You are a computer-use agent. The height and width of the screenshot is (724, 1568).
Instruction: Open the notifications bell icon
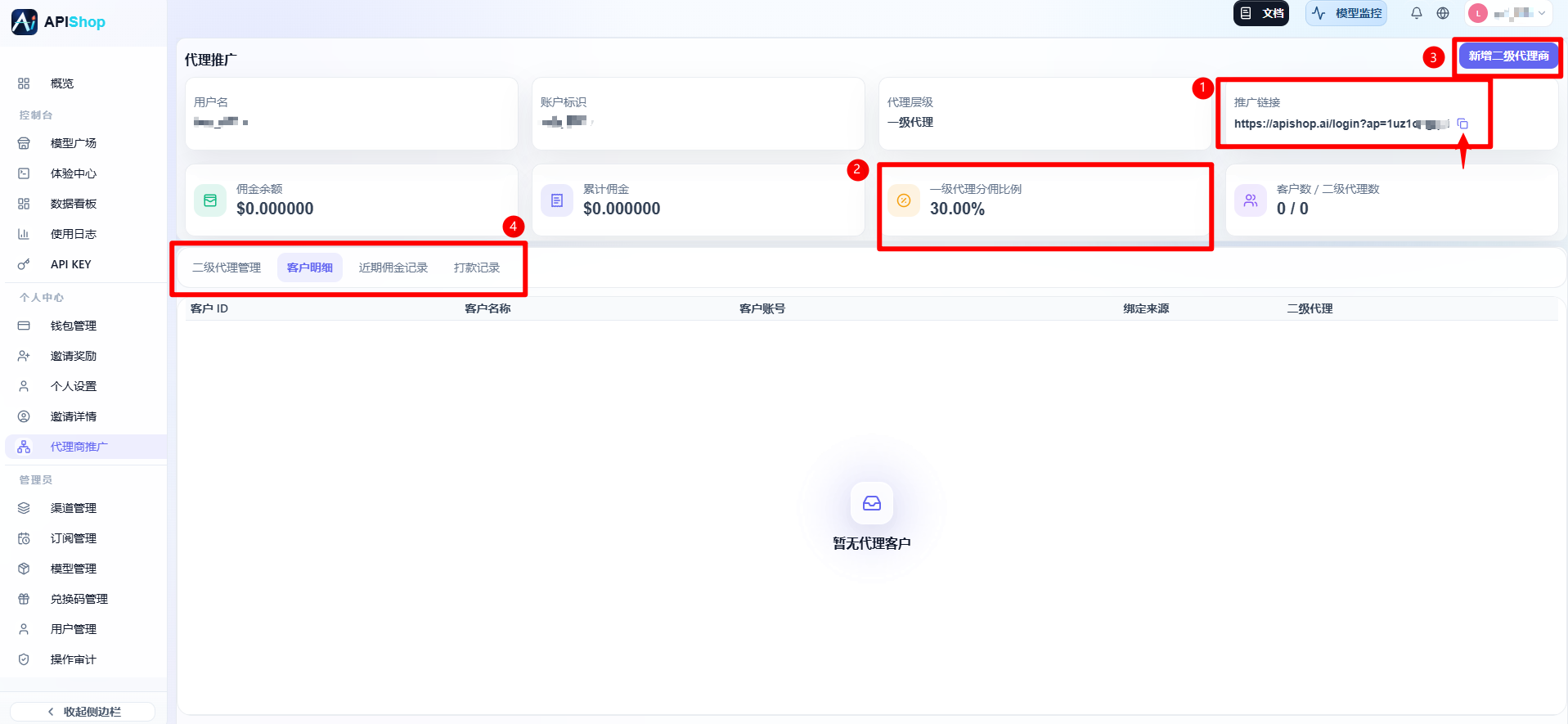1417,13
